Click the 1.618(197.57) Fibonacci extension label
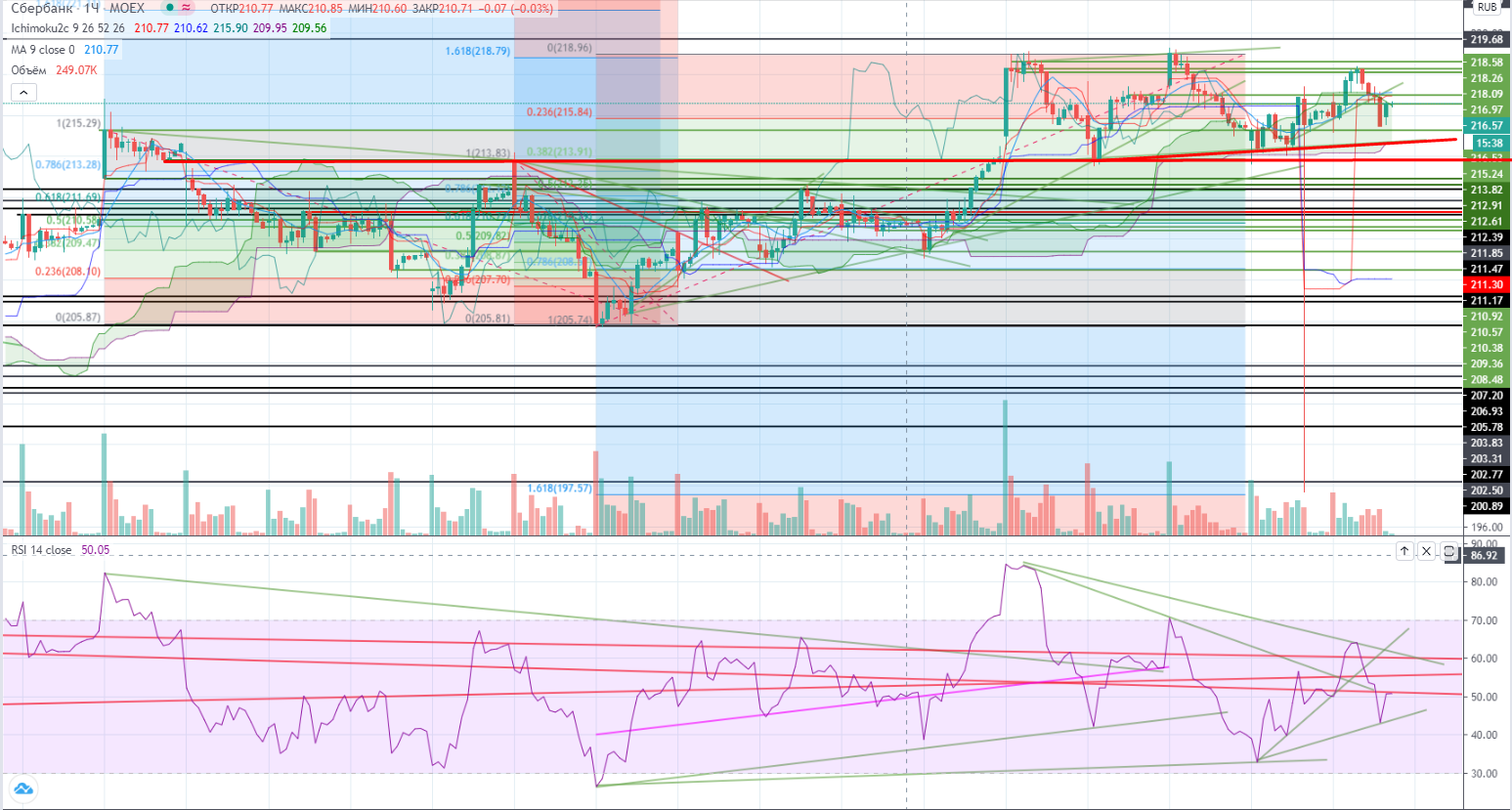 click(x=559, y=488)
